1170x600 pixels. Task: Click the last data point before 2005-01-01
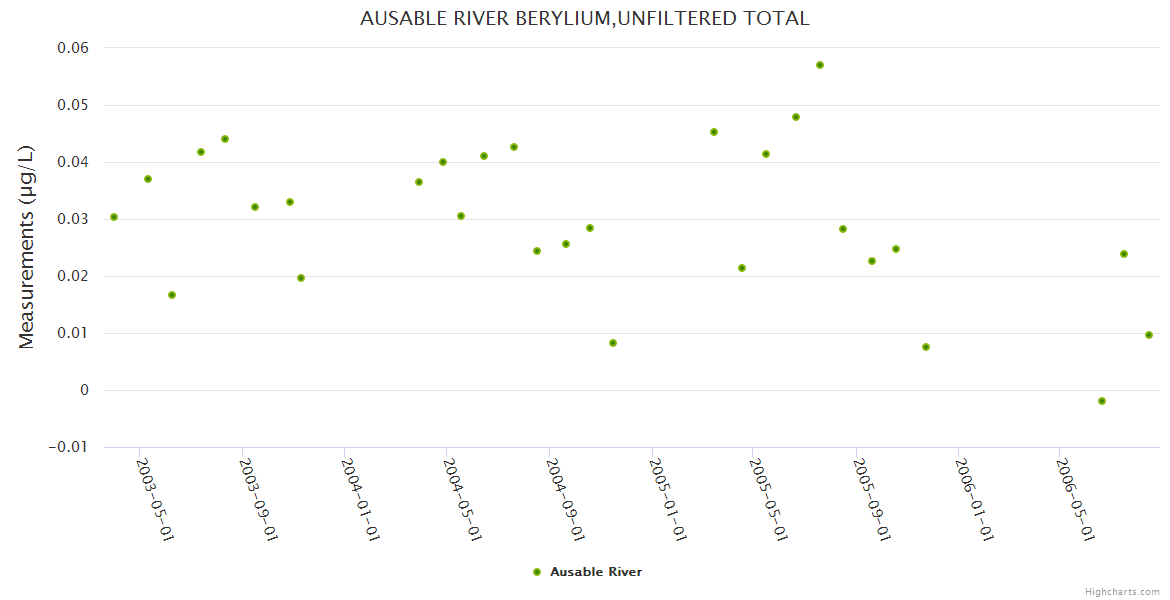click(613, 343)
